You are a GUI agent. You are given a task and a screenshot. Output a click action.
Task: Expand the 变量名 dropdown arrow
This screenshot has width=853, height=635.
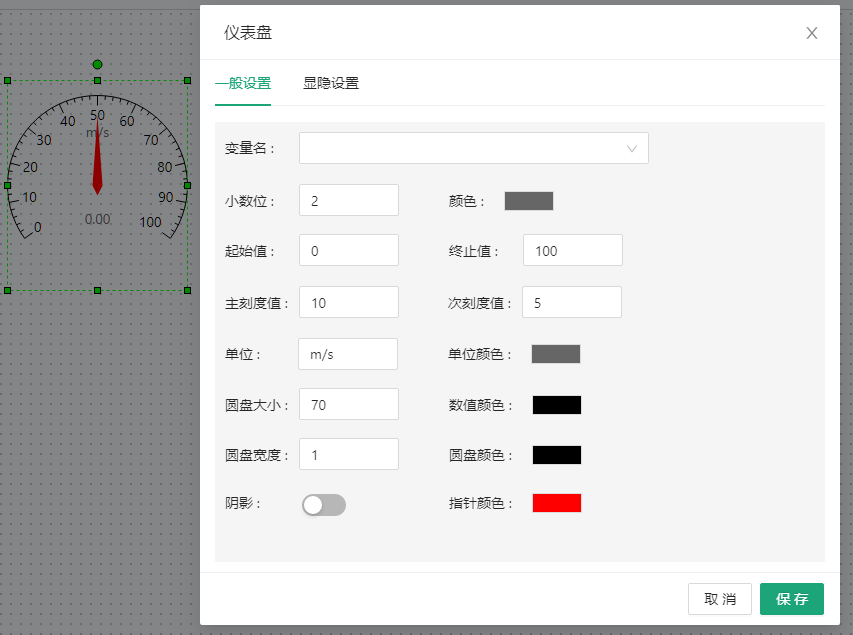tap(632, 148)
